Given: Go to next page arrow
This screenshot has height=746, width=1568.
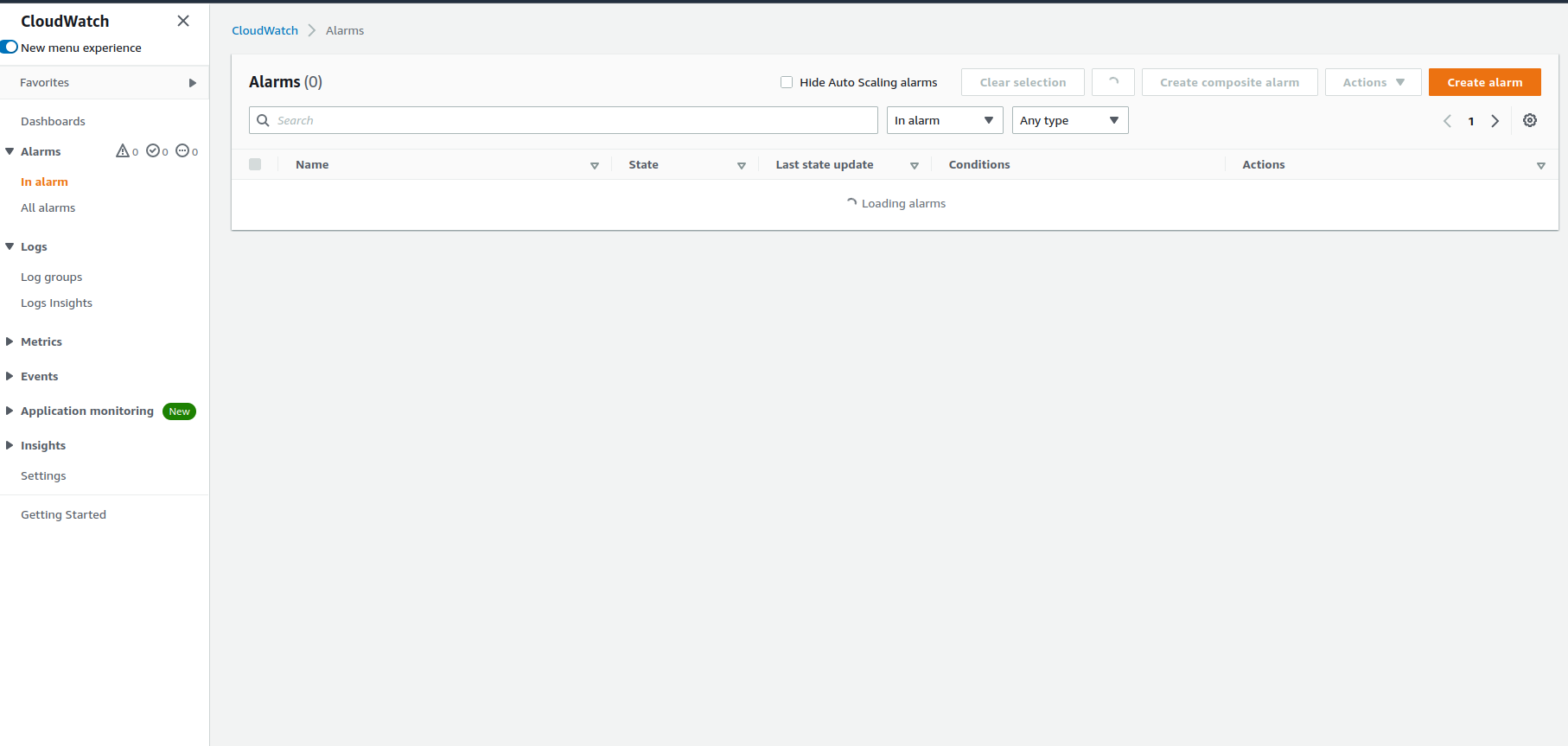Looking at the screenshot, I should click(x=1495, y=121).
